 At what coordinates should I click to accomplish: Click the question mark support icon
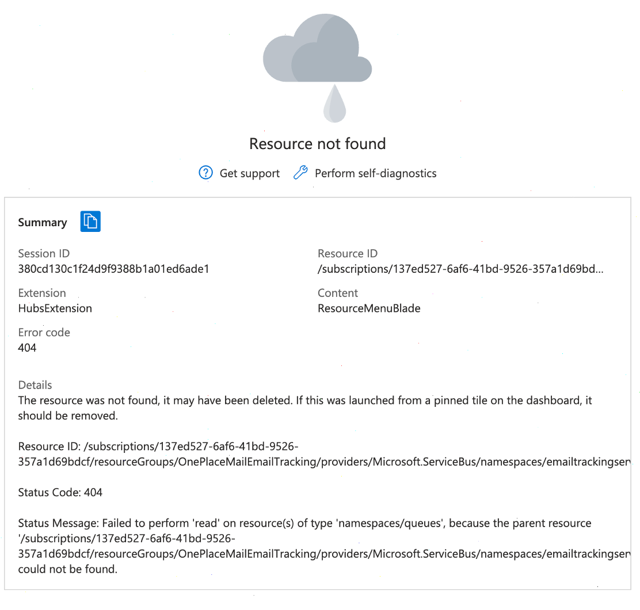point(206,173)
